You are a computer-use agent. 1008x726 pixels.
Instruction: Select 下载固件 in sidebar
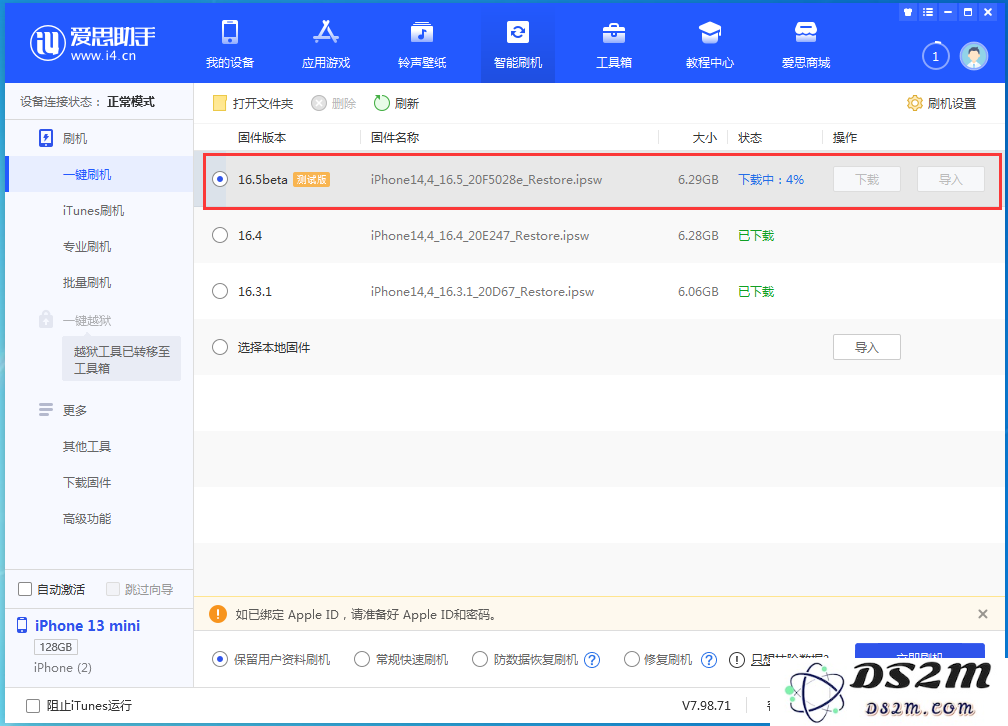pos(87,482)
